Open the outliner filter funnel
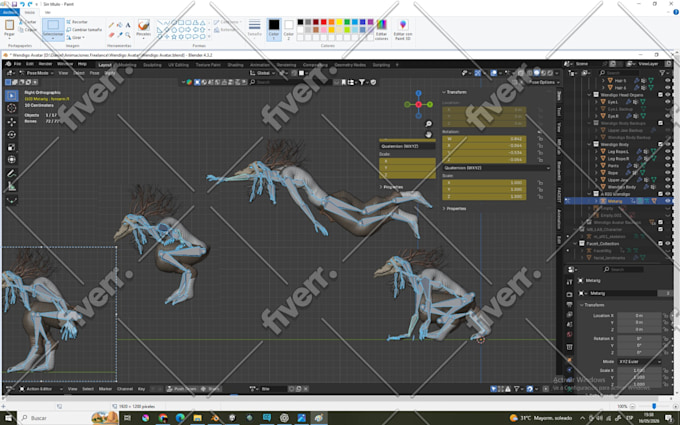Viewport: 680px width, 425px height. 662,73
